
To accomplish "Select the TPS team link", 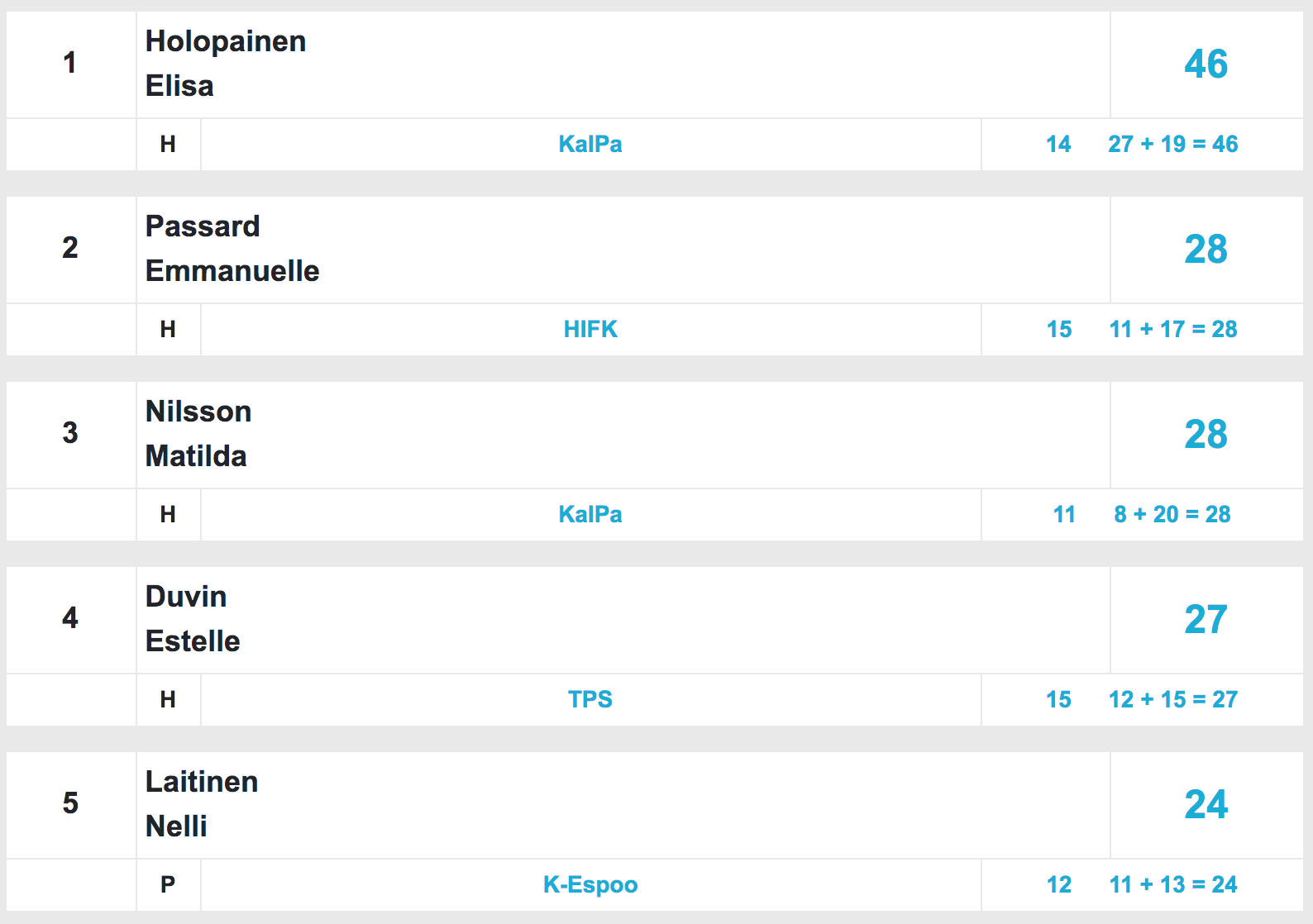I will click(590, 699).
